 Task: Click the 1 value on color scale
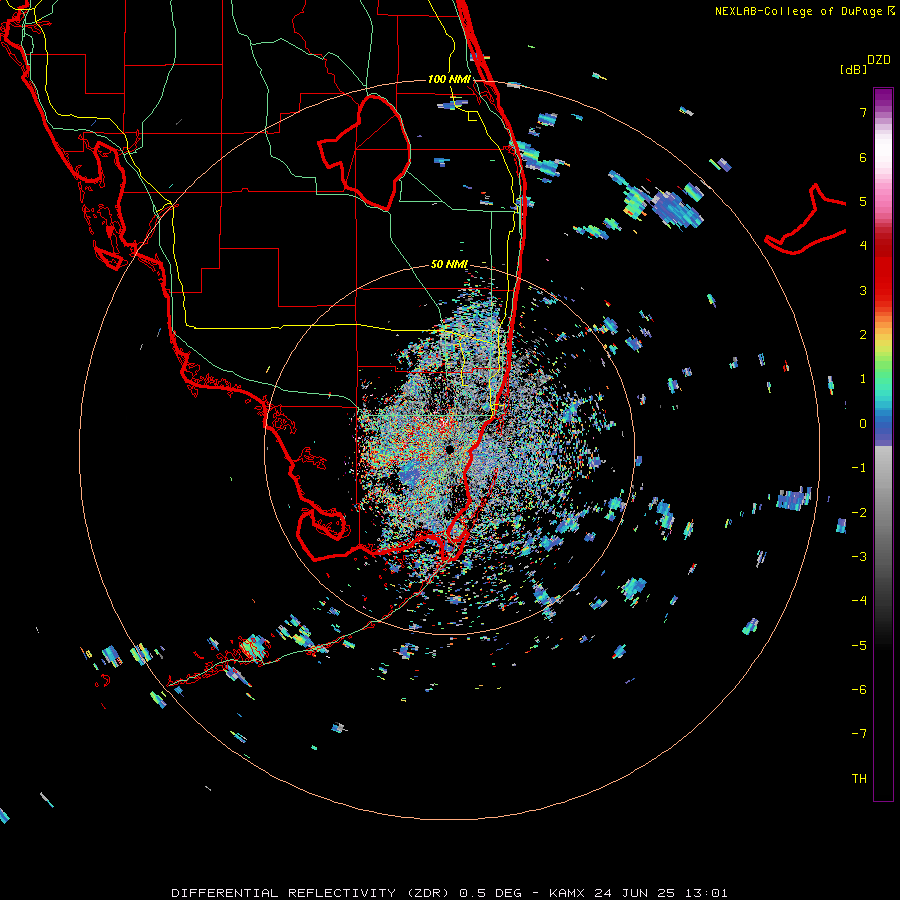tap(863, 379)
